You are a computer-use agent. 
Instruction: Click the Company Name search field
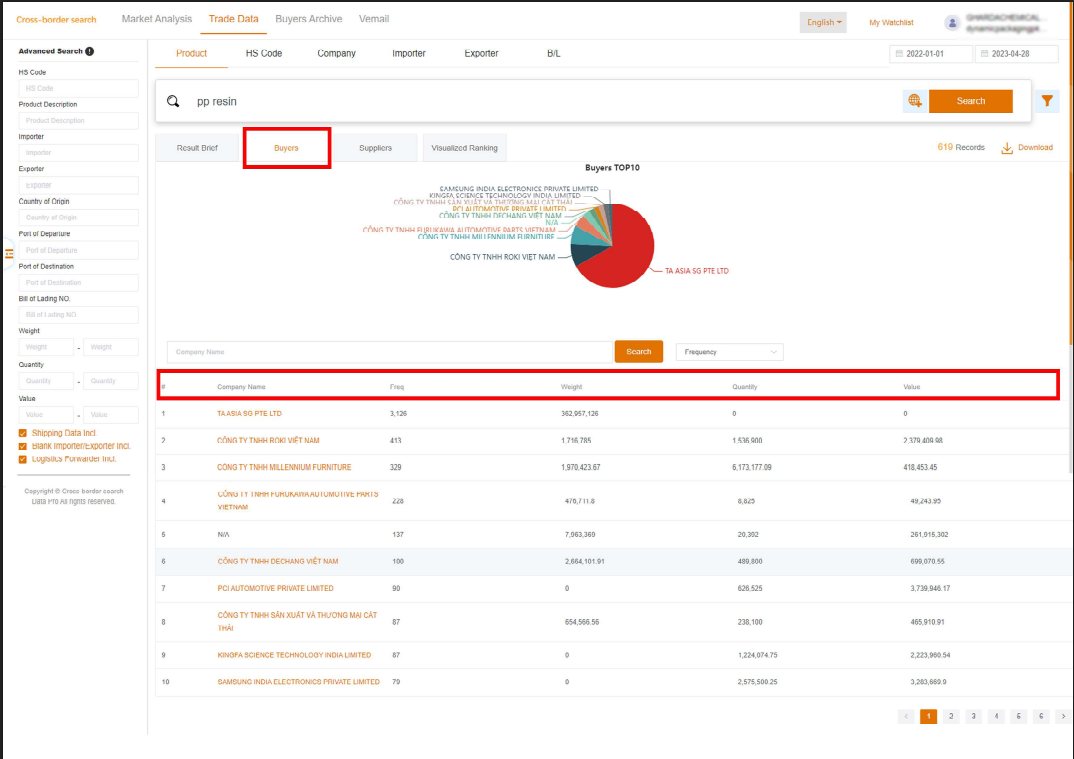click(x=389, y=352)
